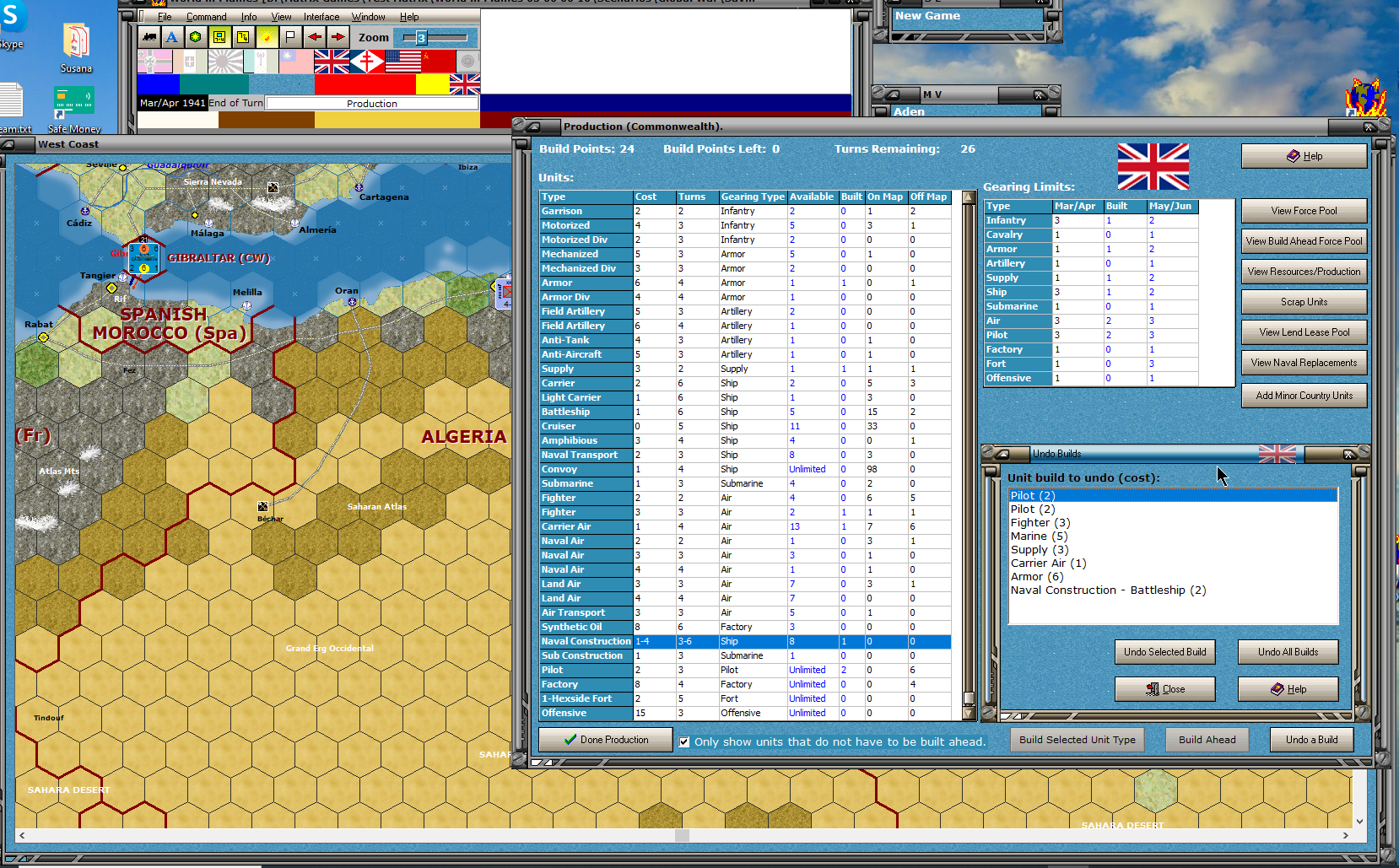The height and width of the screenshot is (868, 1399).
Task: Roll up the M V window
Action: pyautogui.click(x=892, y=94)
